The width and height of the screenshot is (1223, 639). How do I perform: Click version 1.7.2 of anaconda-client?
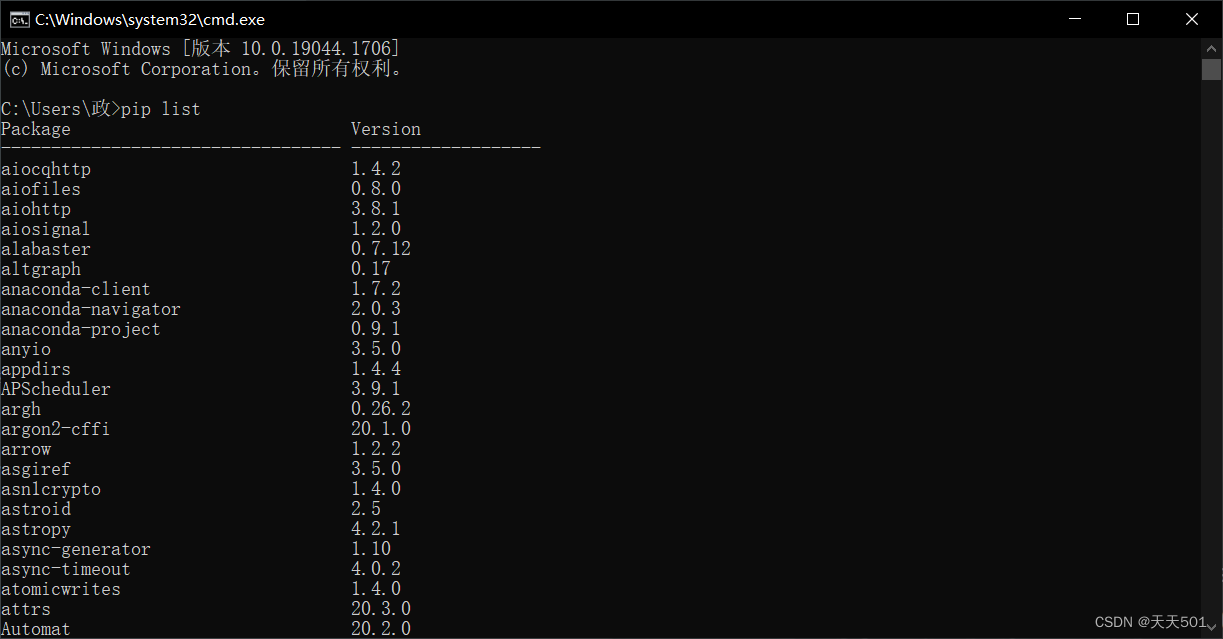tap(376, 289)
